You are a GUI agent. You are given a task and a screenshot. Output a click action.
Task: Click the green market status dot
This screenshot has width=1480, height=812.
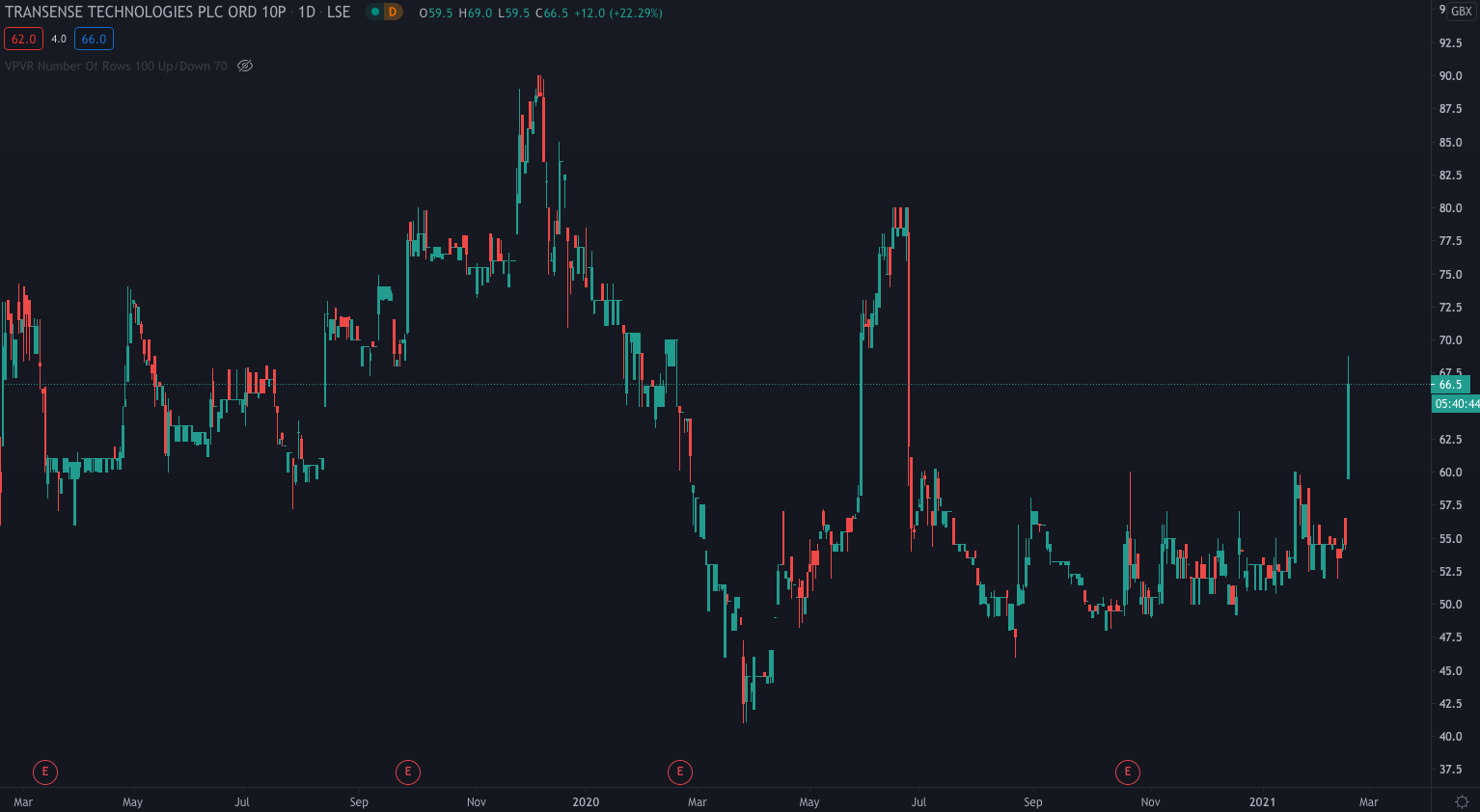tap(375, 13)
